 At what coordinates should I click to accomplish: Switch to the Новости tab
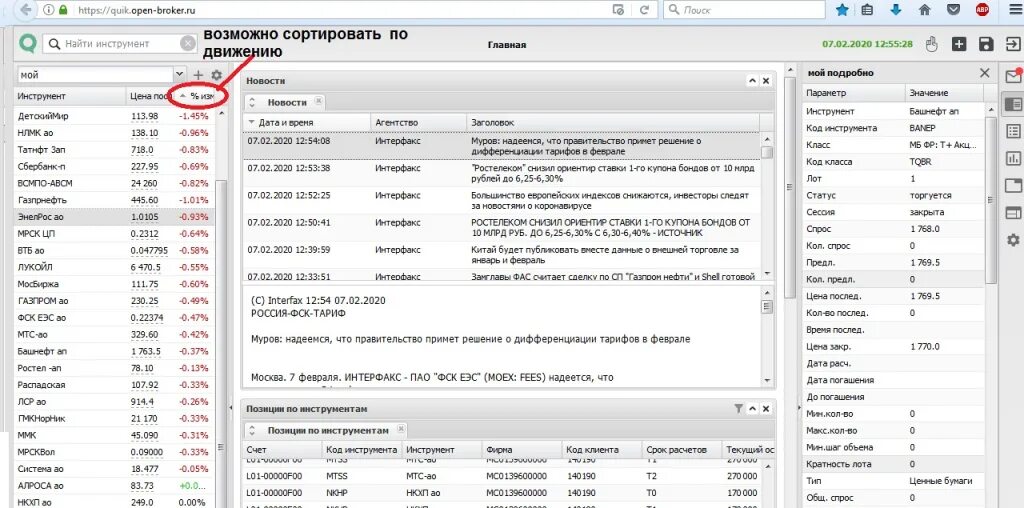pyautogui.click(x=287, y=103)
